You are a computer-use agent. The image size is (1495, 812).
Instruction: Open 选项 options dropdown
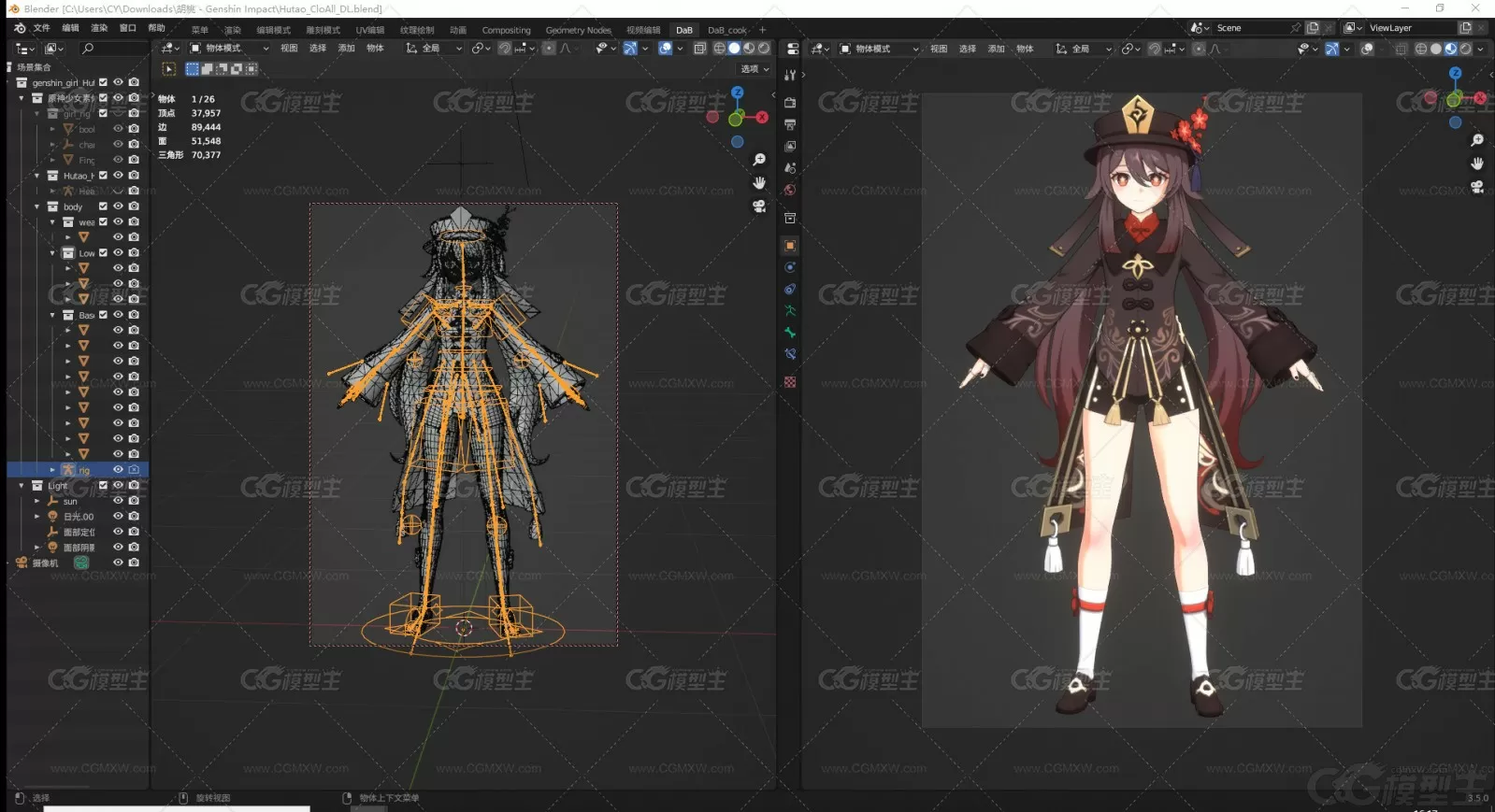755,69
